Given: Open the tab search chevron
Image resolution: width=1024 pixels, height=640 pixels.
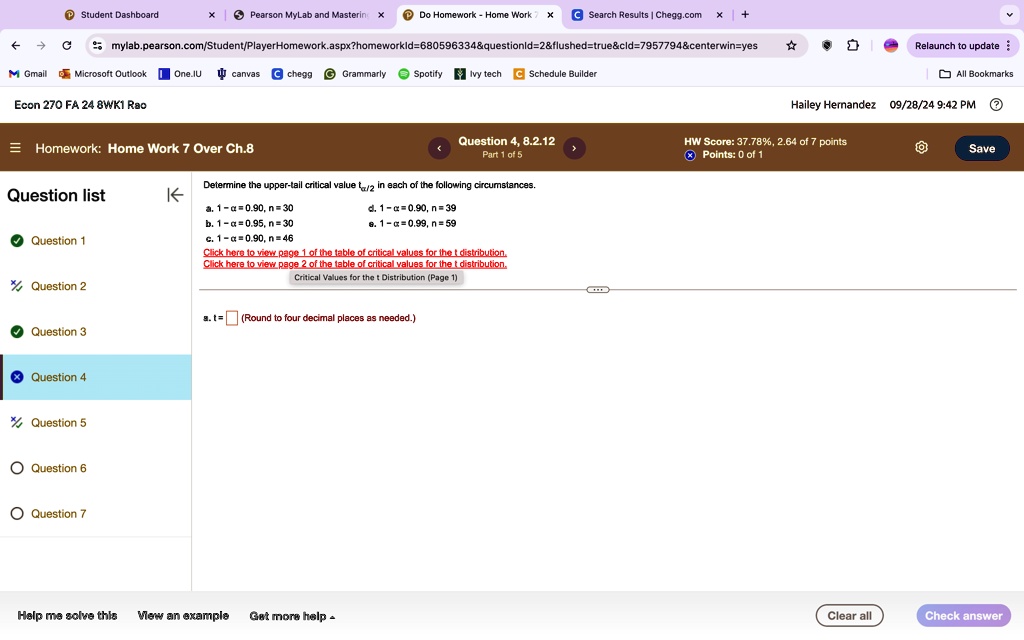Looking at the screenshot, I should pos(1009,14).
